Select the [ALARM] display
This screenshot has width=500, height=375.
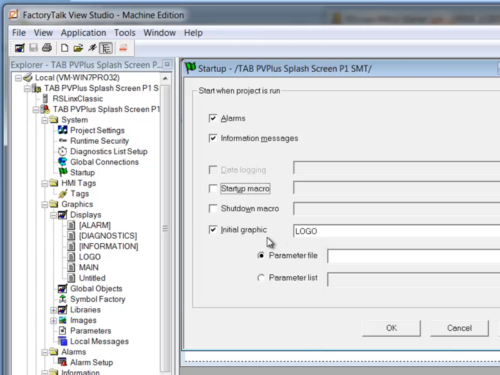(95, 225)
